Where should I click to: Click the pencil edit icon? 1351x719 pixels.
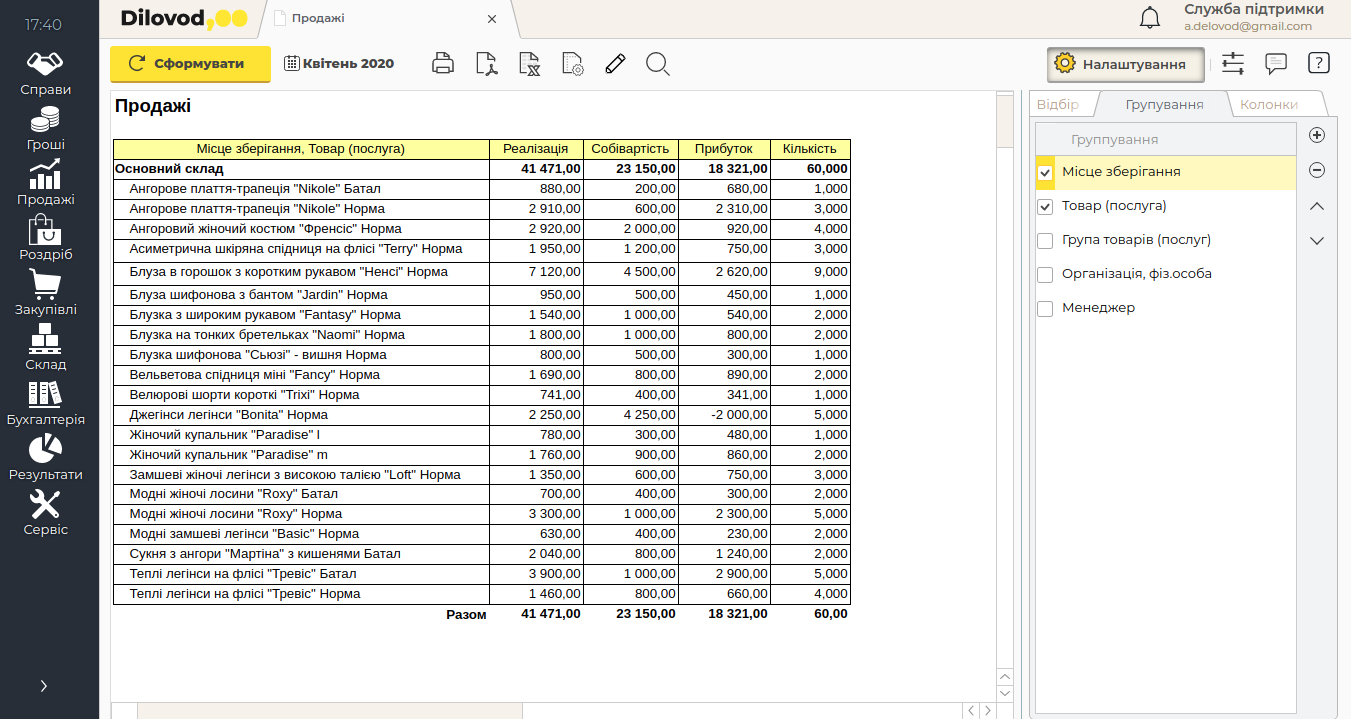pyautogui.click(x=615, y=64)
